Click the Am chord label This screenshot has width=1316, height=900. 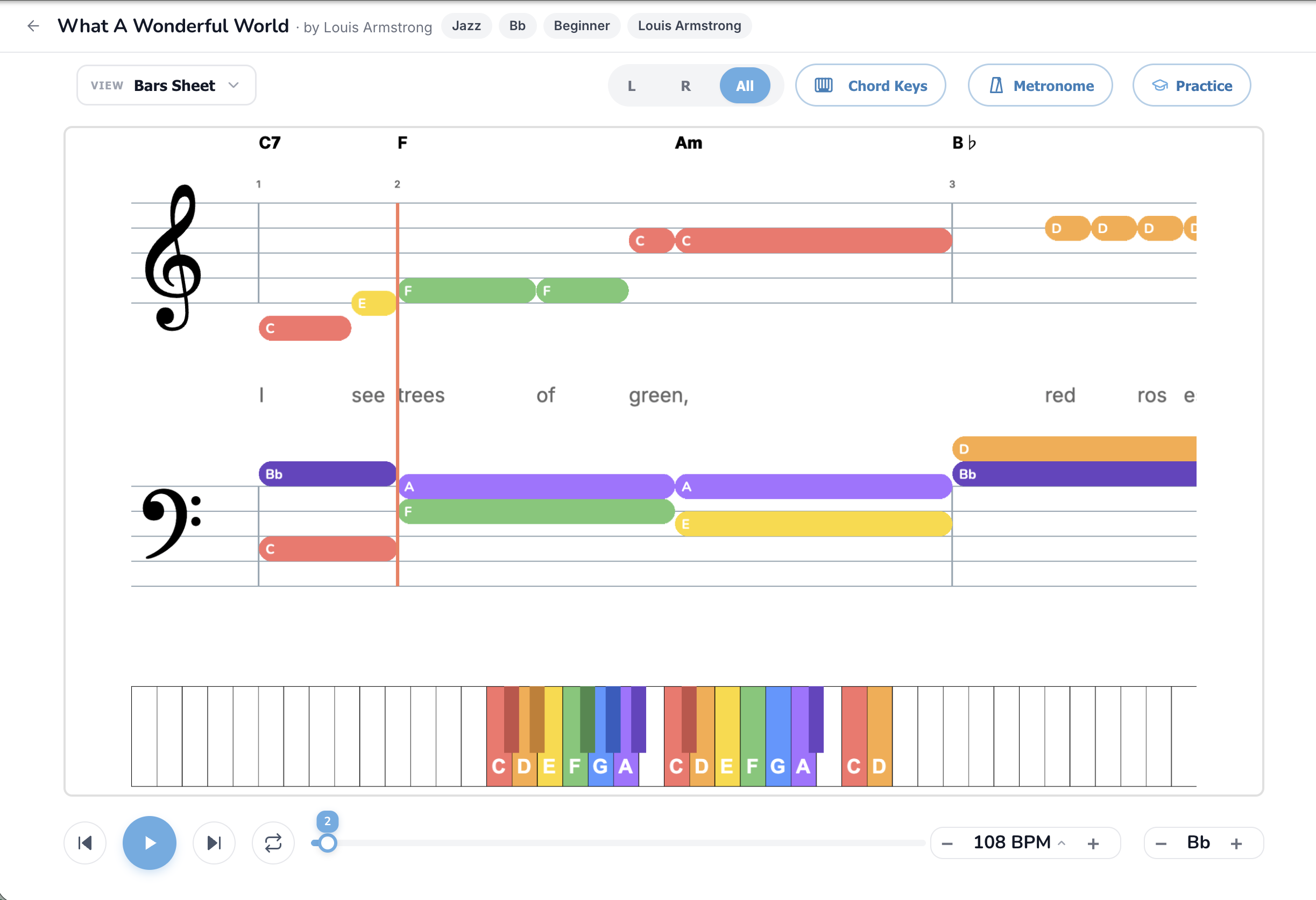click(688, 143)
